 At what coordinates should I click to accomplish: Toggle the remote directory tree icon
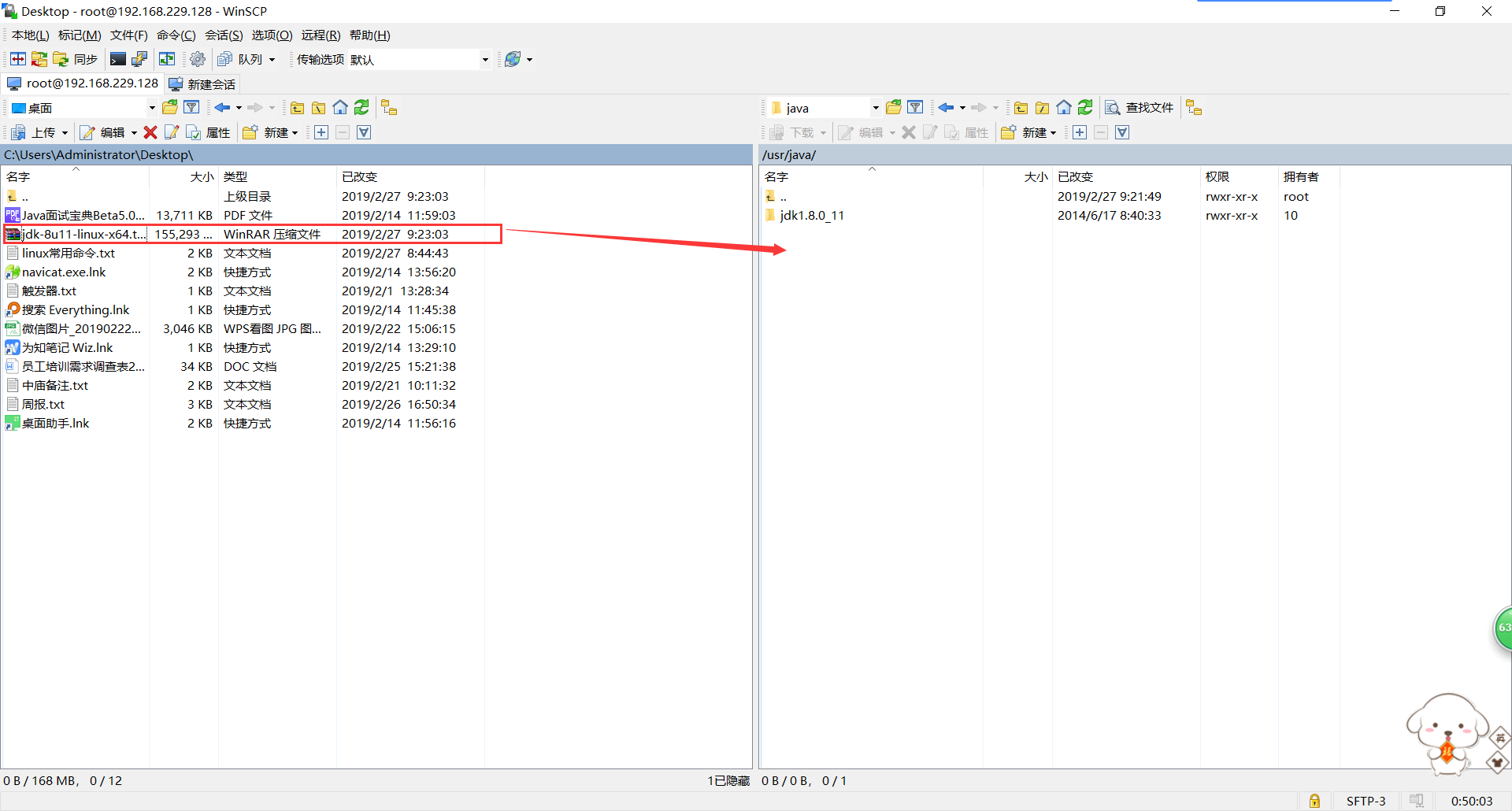tap(1194, 108)
